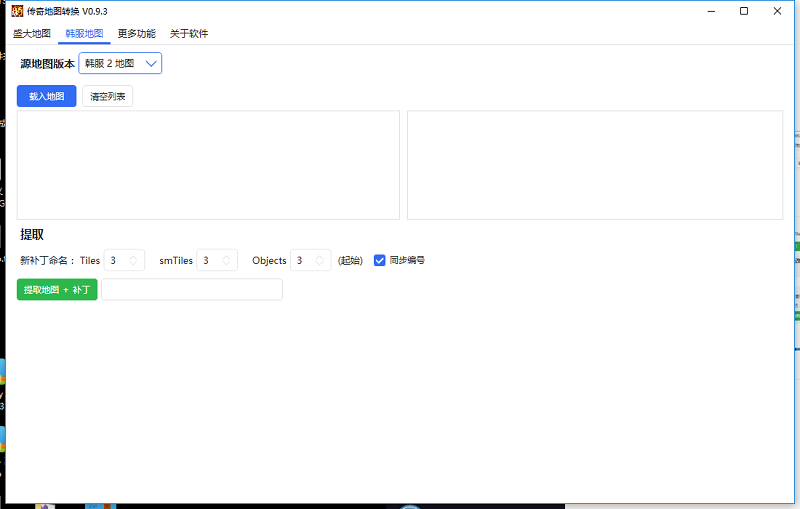
Task: Click the 载入地图 button
Action: point(46,96)
